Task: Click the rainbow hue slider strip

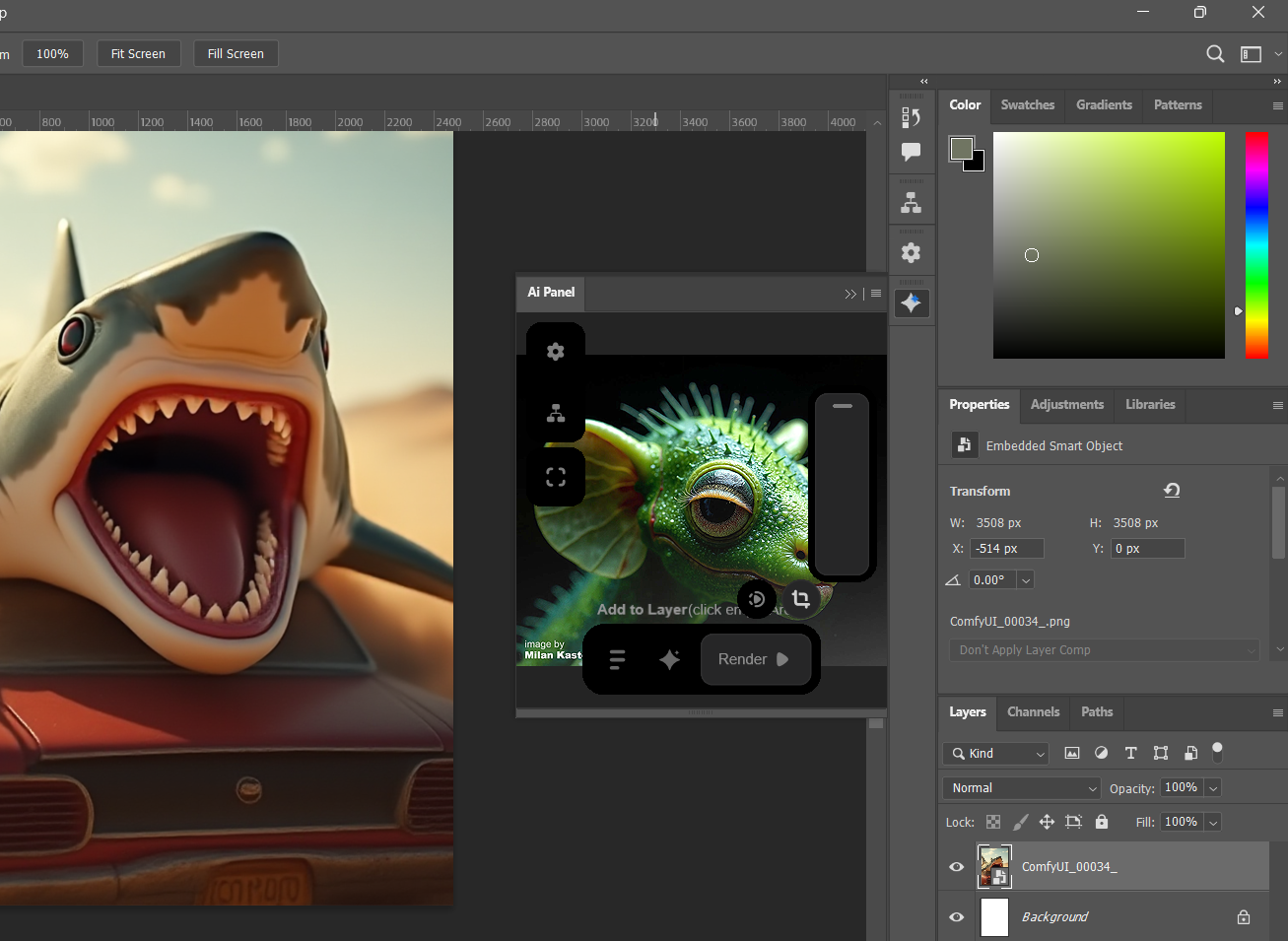Action: 1256,244
